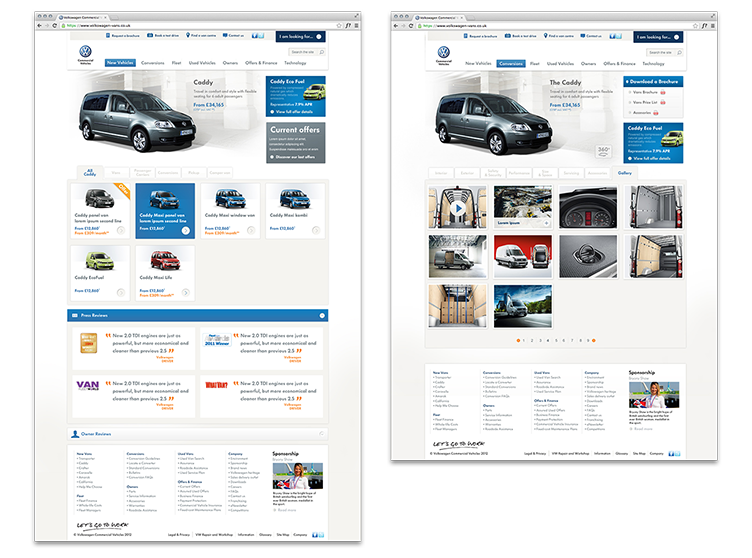Open the Conversions menu in the right window

click(x=511, y=63)
